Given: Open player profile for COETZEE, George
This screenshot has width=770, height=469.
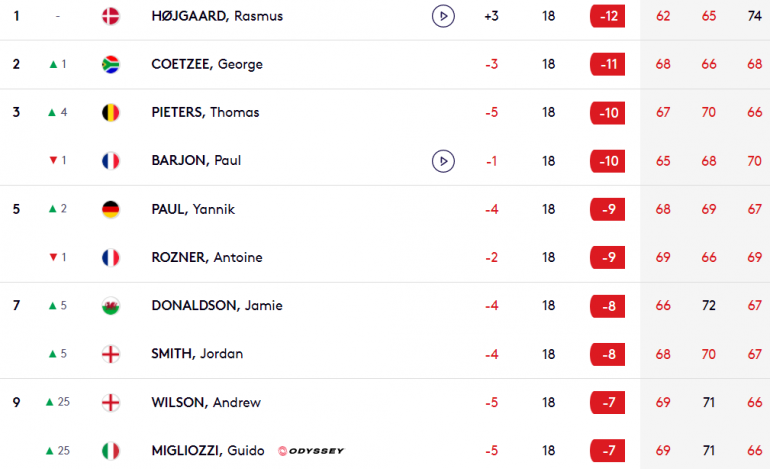Looking at the screenshot, I should pyautogui.click(x=207, y=64).
